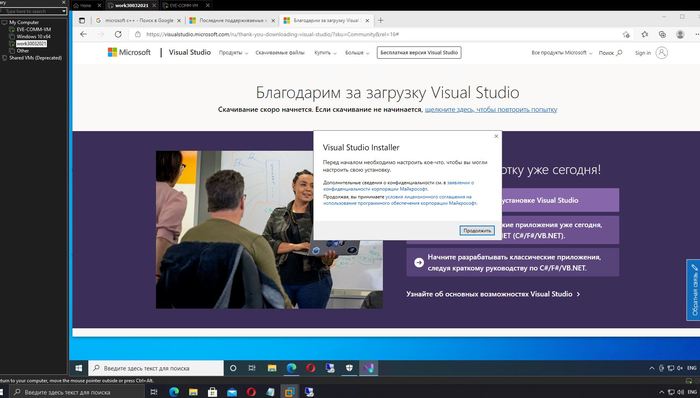Open Скачиваемые файлы menu item
The height and width of the screenshot is (398, 700).
[x=280, y=53]
